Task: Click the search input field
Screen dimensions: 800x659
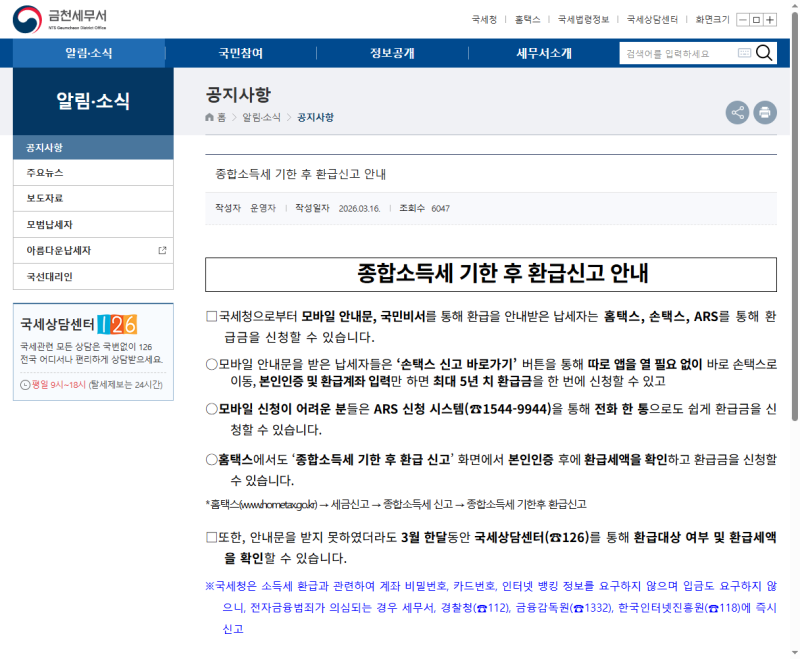Action: click(x=679, y=54)
